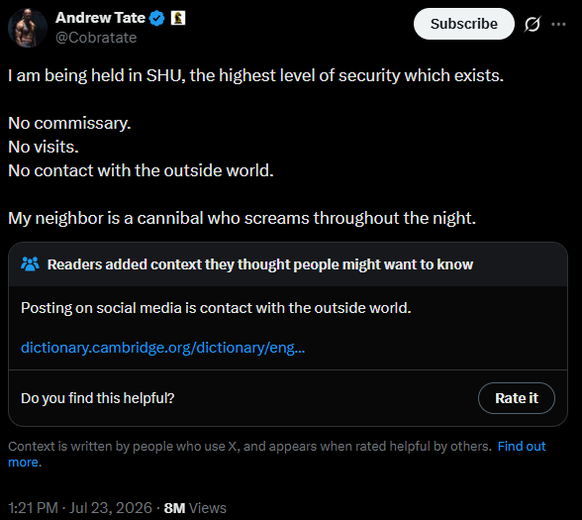Click the Rate it button
Screen dimensions: 582x520
click(x=516, y=398)
